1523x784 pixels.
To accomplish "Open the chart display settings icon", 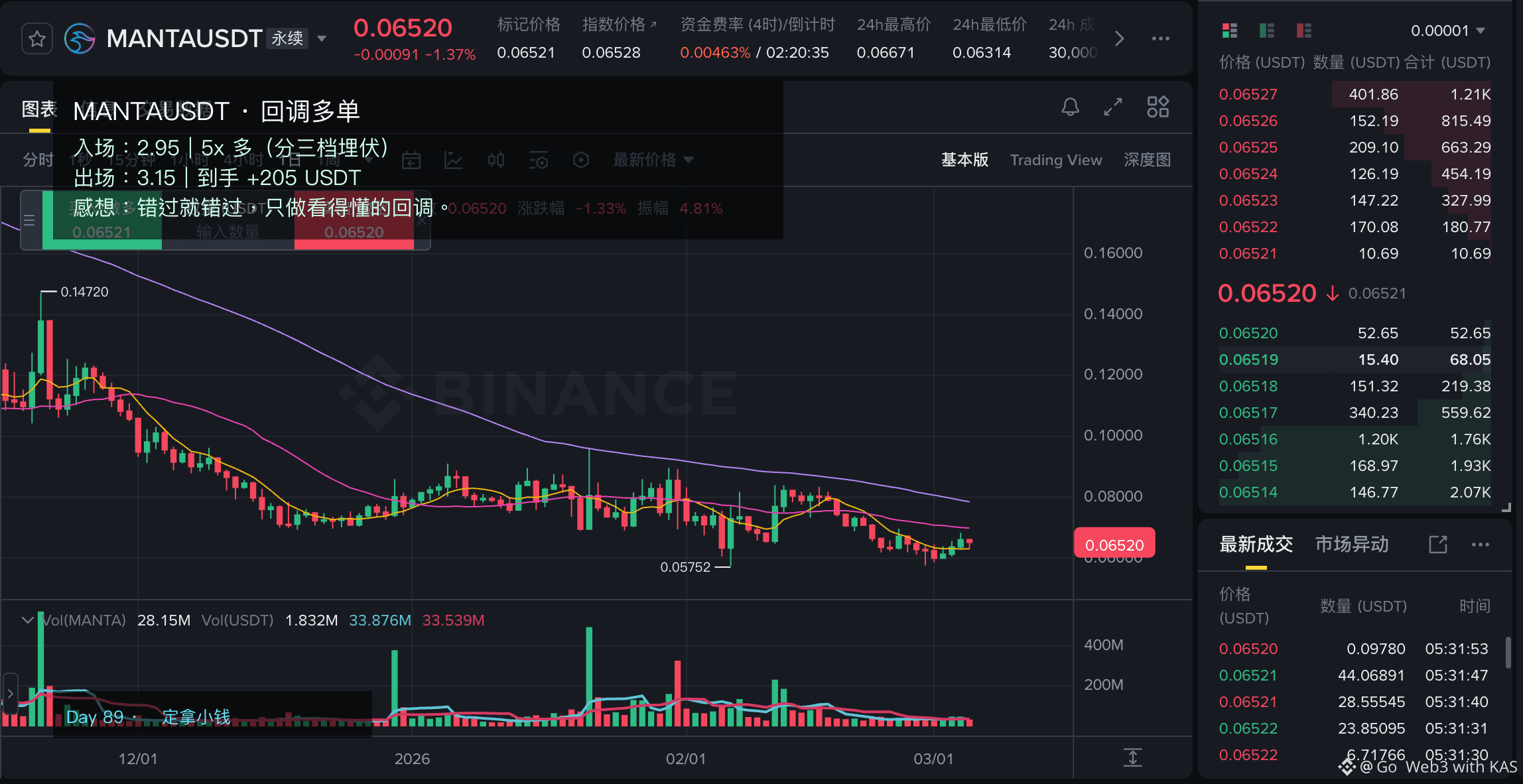I will click(x=539, y=160).
